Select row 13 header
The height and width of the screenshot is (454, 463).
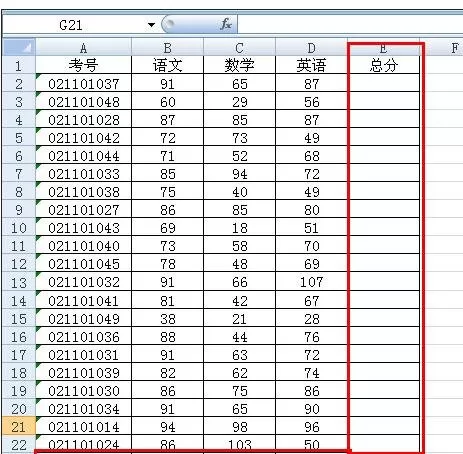pyautogui.click(x=19, y=282)
